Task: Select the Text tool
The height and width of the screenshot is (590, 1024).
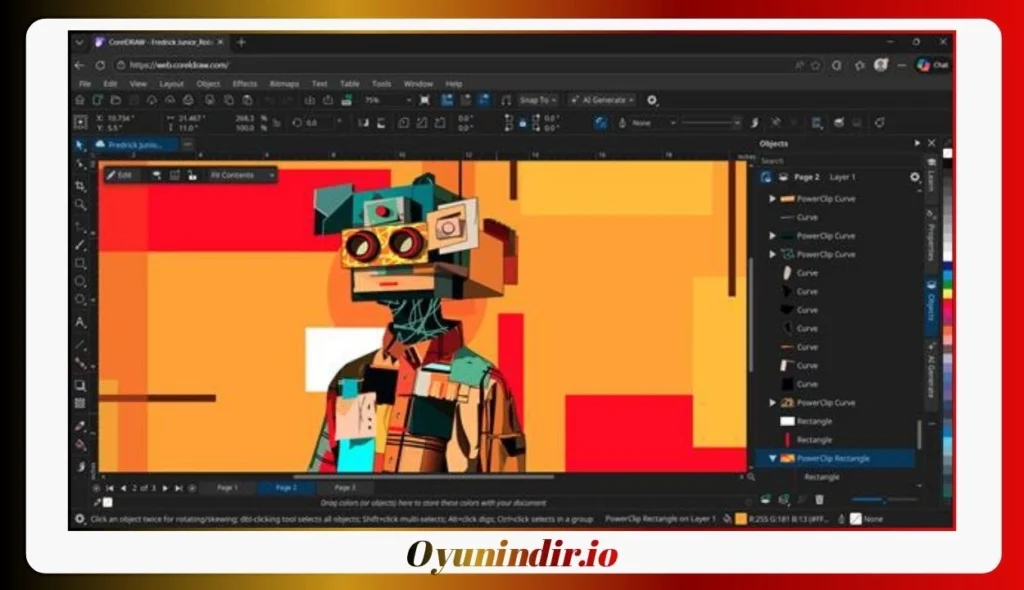Action: coord(80,322)
